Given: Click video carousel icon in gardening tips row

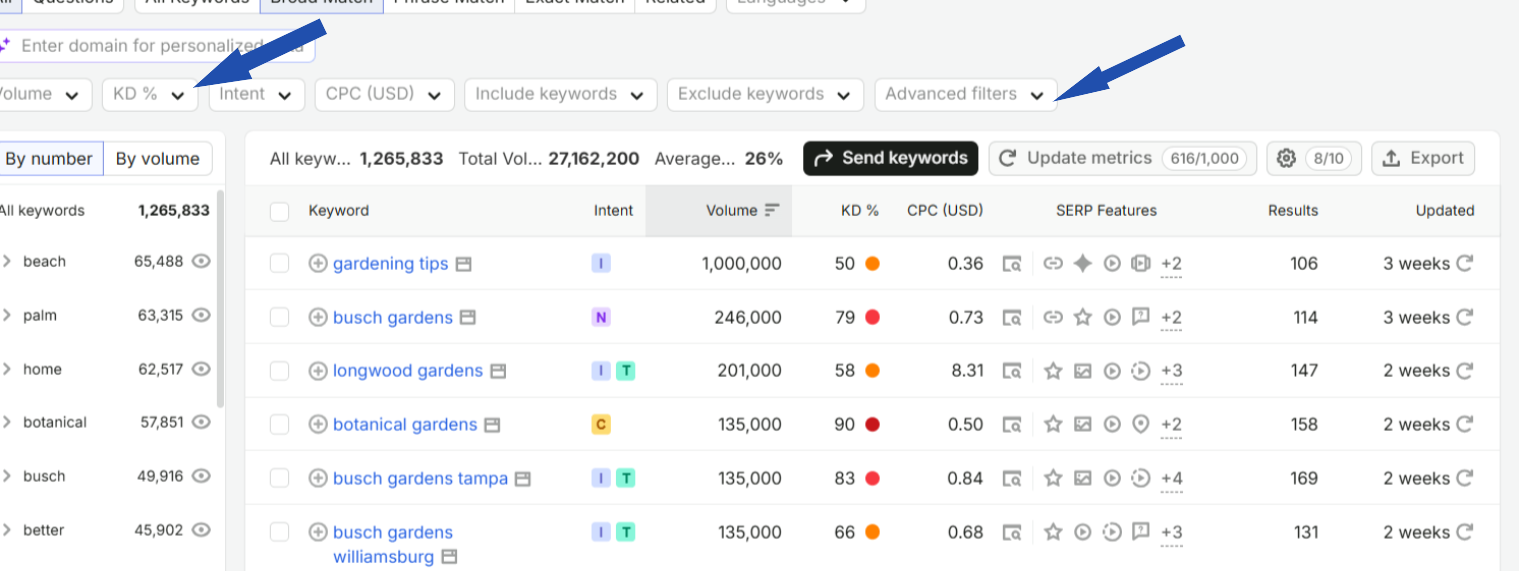Looking at the screenshot, I should click(1140, 264).
